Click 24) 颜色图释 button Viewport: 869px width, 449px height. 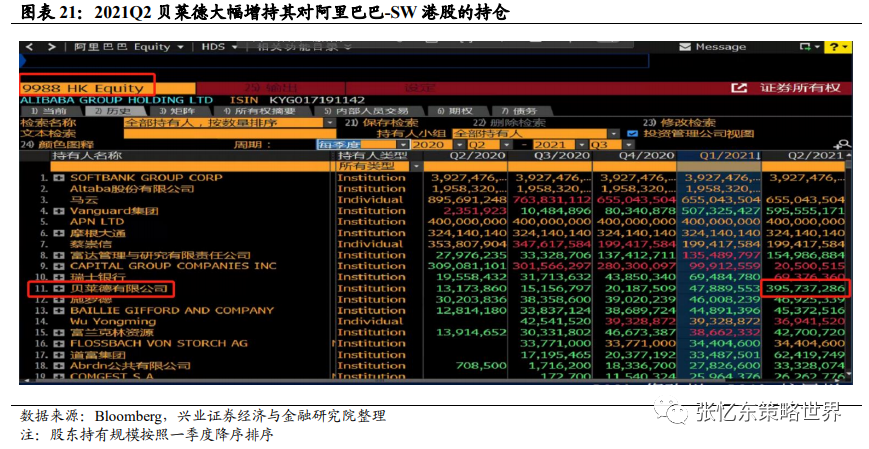pyautogui.click(x=58, y=145)
